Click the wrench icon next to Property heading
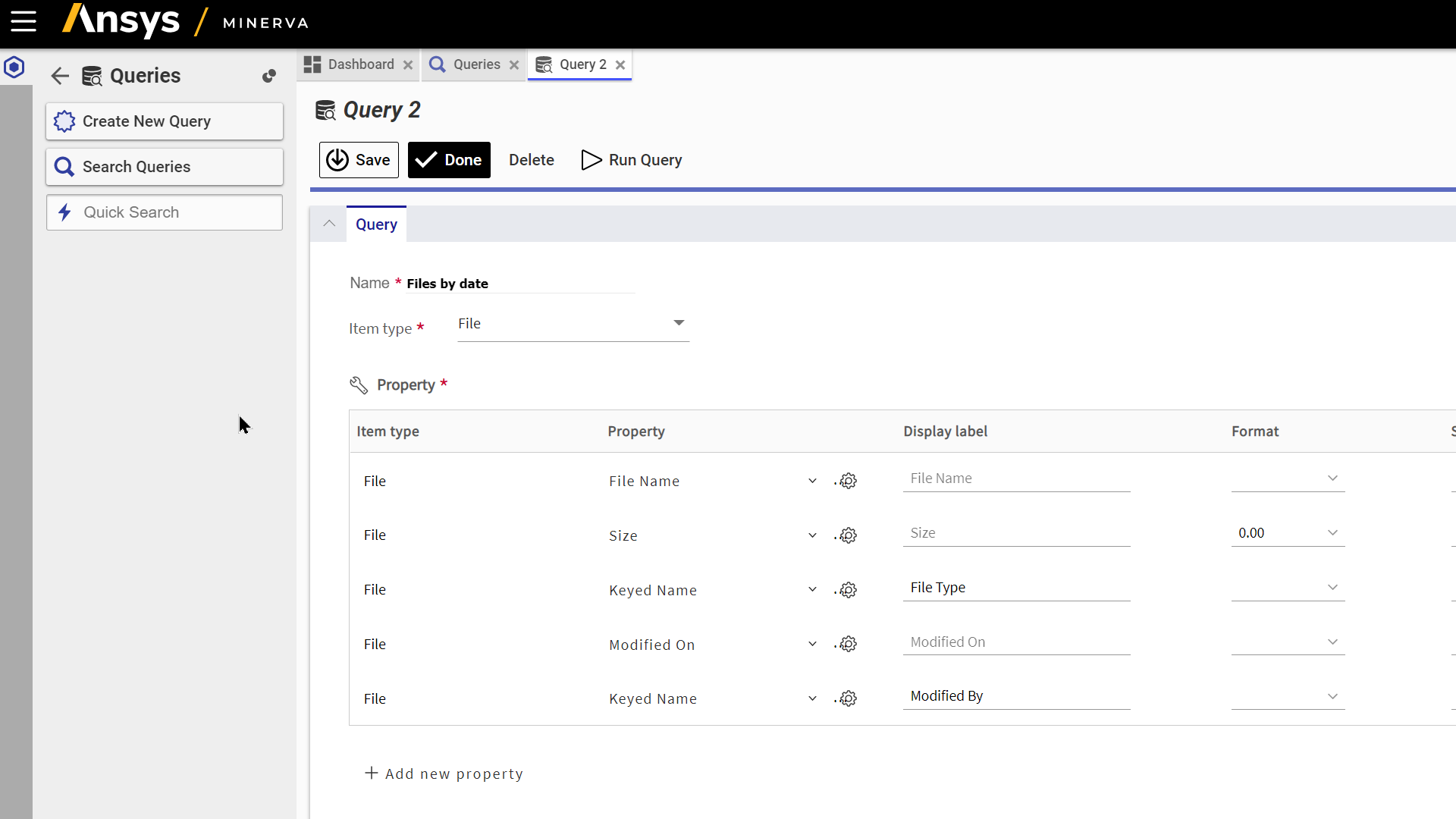The width and height of the screenshot is (1456, 819). point(359,384)
